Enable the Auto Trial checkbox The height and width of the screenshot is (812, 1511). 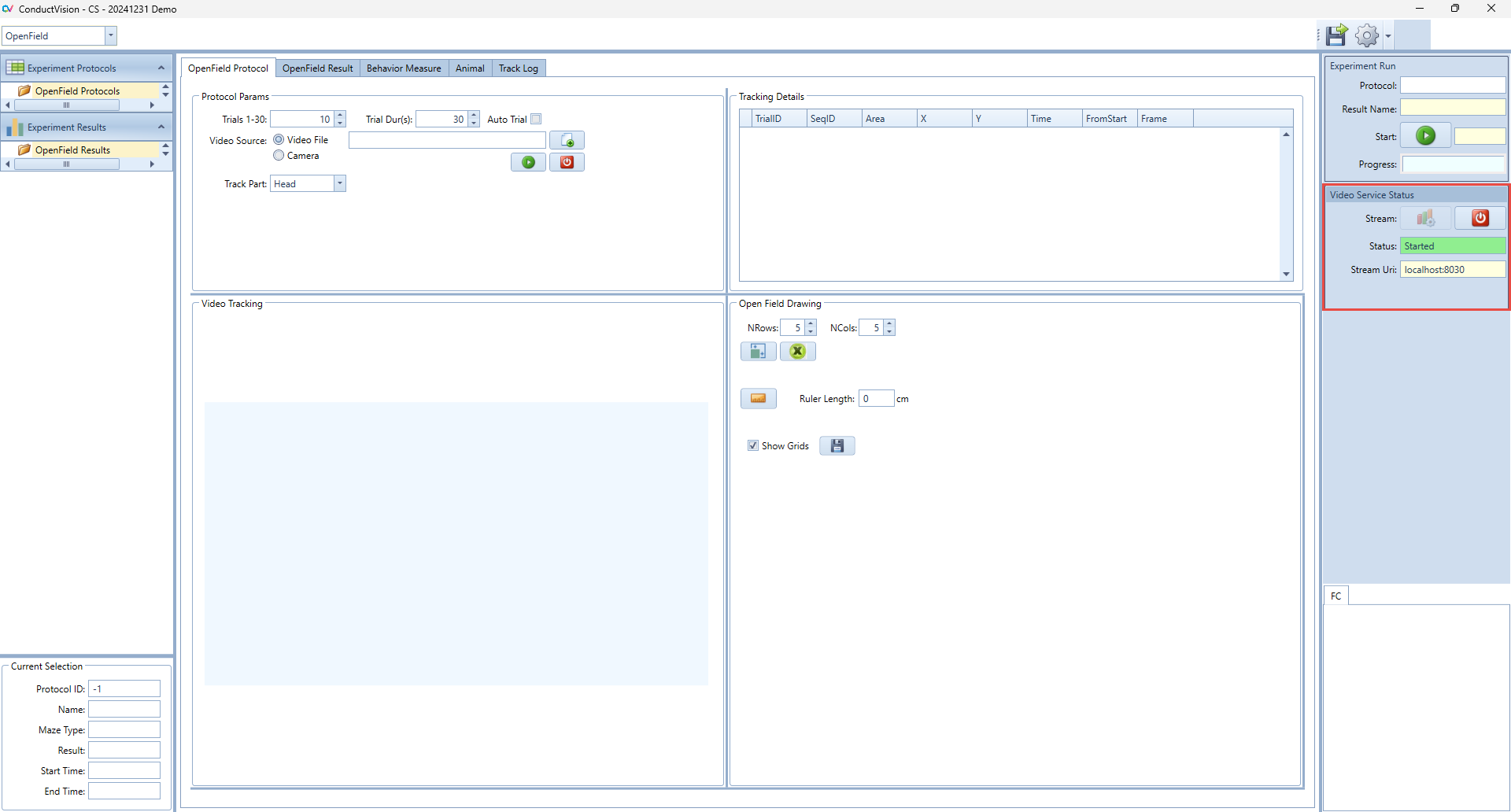(x=536, y=120)
